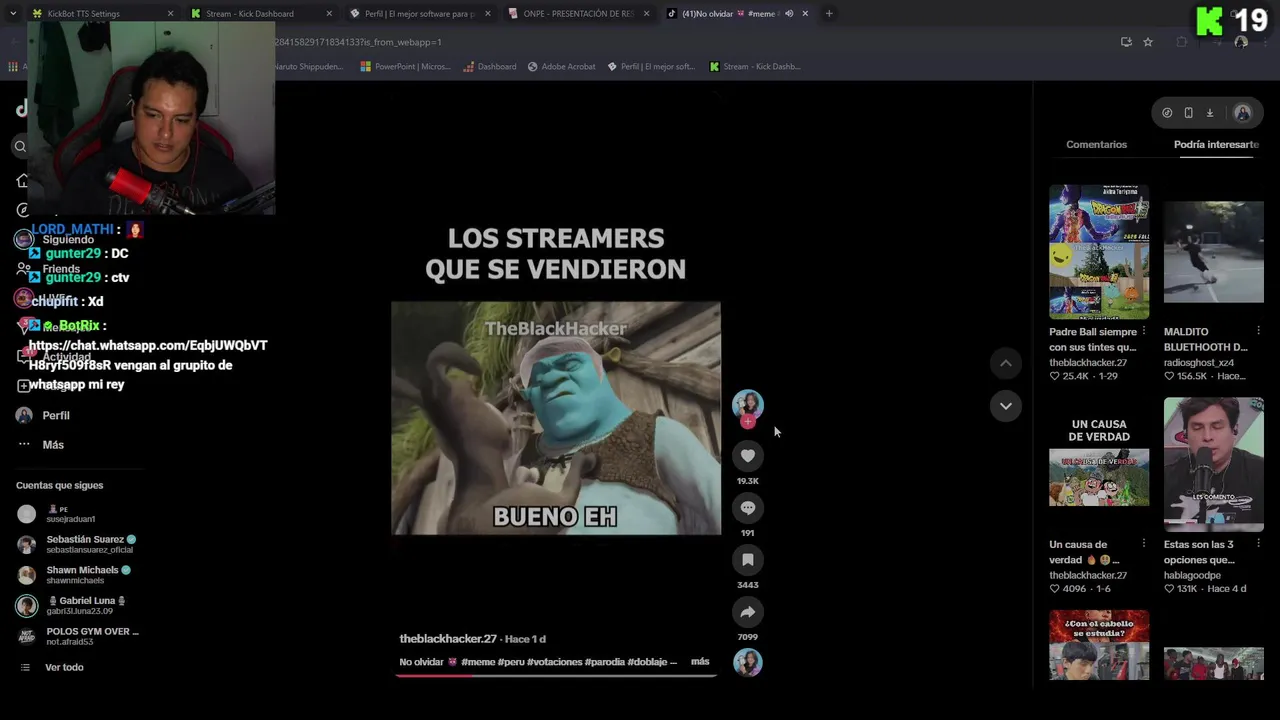Switch to KickBot TTS Settings browser tab
This screenshot has height=720, width=1280.
click(x=100, y=14)
